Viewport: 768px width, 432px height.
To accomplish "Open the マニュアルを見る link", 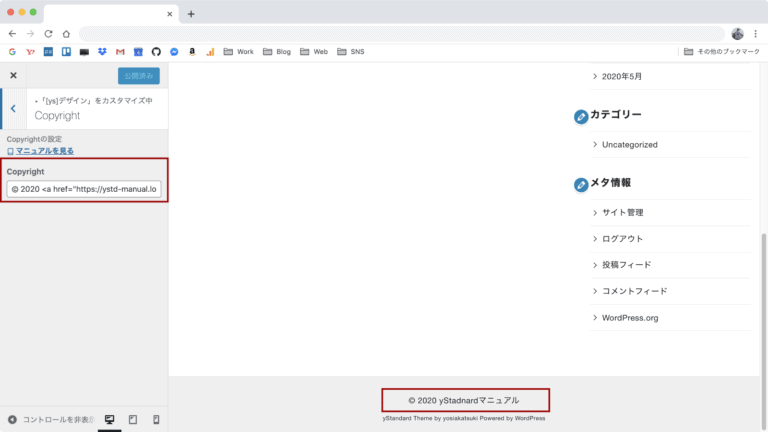I will [x=44, y=151].
